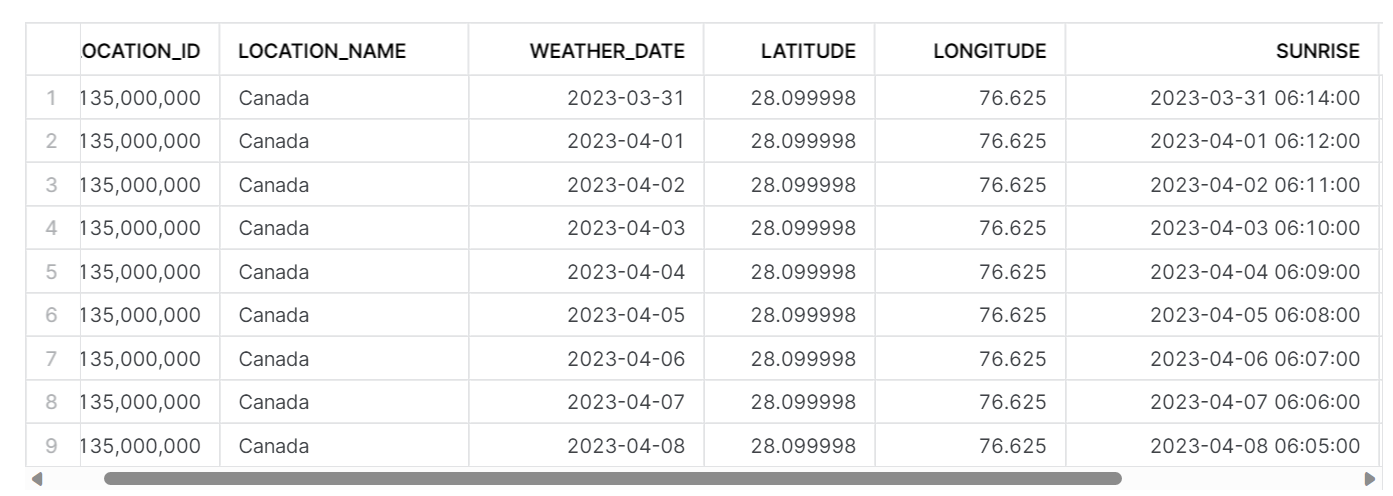Image resolution: width=1393 pixels, height=496 pixels.
Task: Select row number 5
Action: [x=52, y=272]
